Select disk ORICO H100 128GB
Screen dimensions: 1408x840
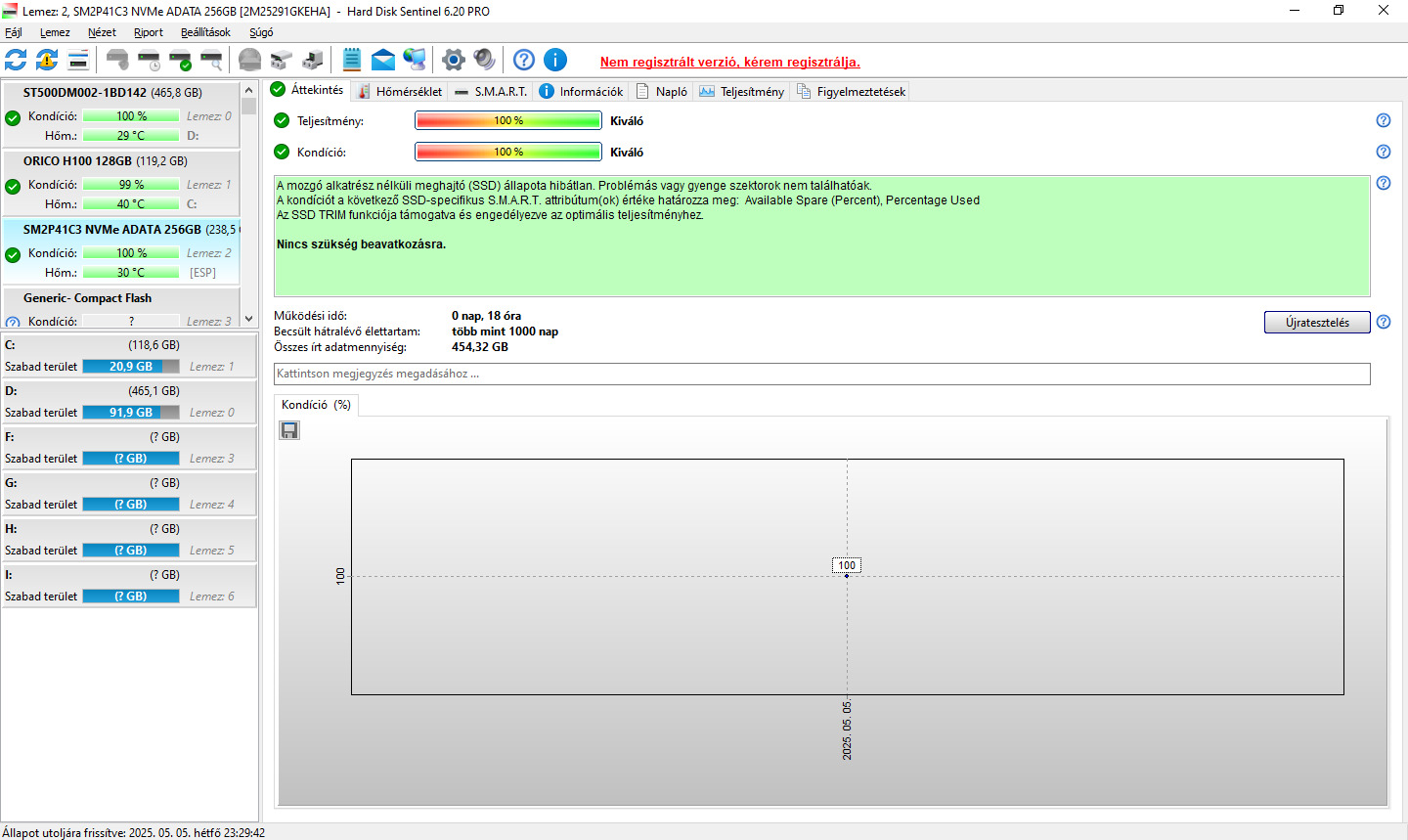[121, 183]
